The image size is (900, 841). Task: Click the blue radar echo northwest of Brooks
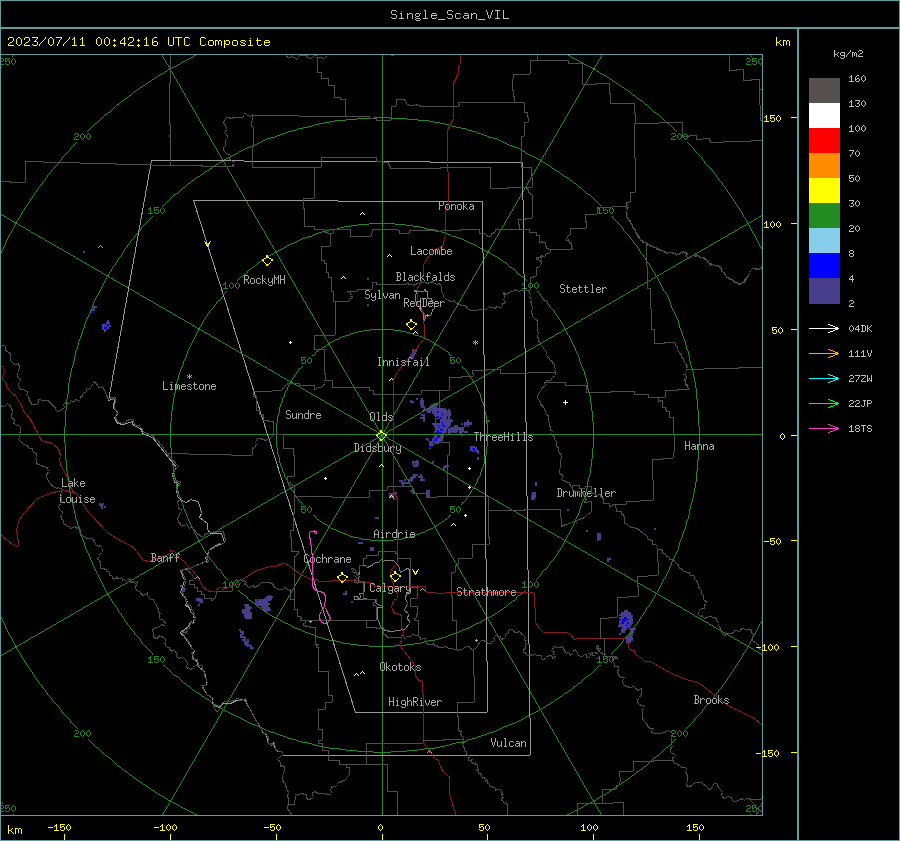pyautogui.click(x=626, y=622)
